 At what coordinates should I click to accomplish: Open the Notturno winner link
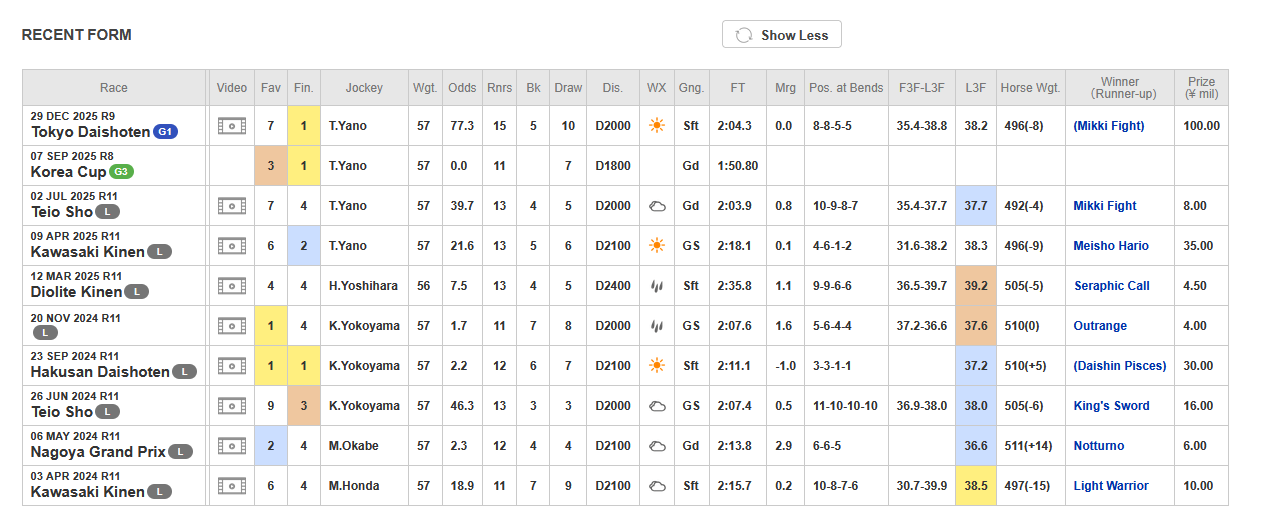[x=1099, y=446]
